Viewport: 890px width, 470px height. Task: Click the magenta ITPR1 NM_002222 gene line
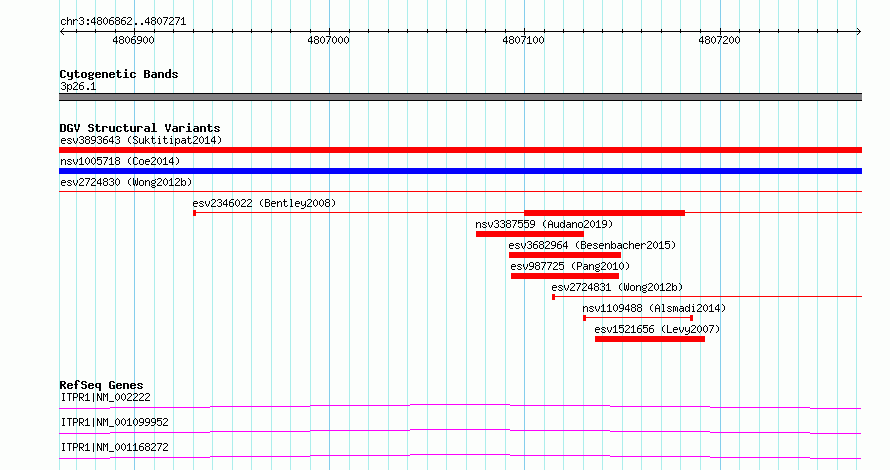pos(460,406)
